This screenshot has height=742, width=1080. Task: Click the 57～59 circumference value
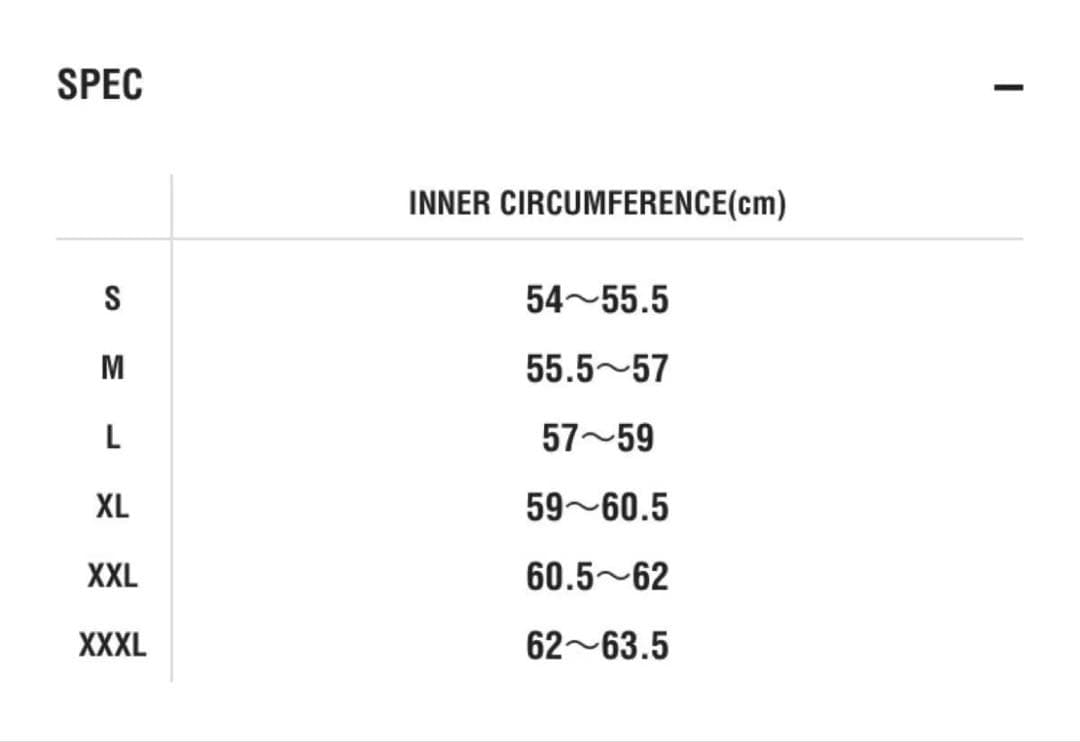(x=597, y=438)
